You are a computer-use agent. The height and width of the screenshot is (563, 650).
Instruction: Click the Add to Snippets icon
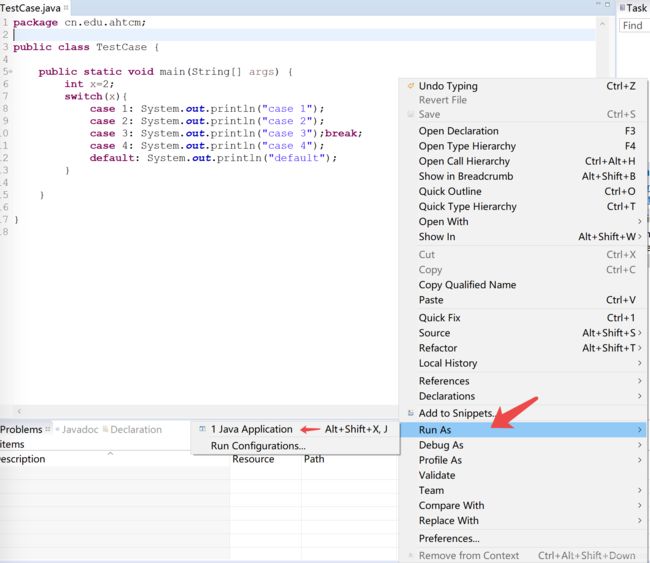coord(411,413)
